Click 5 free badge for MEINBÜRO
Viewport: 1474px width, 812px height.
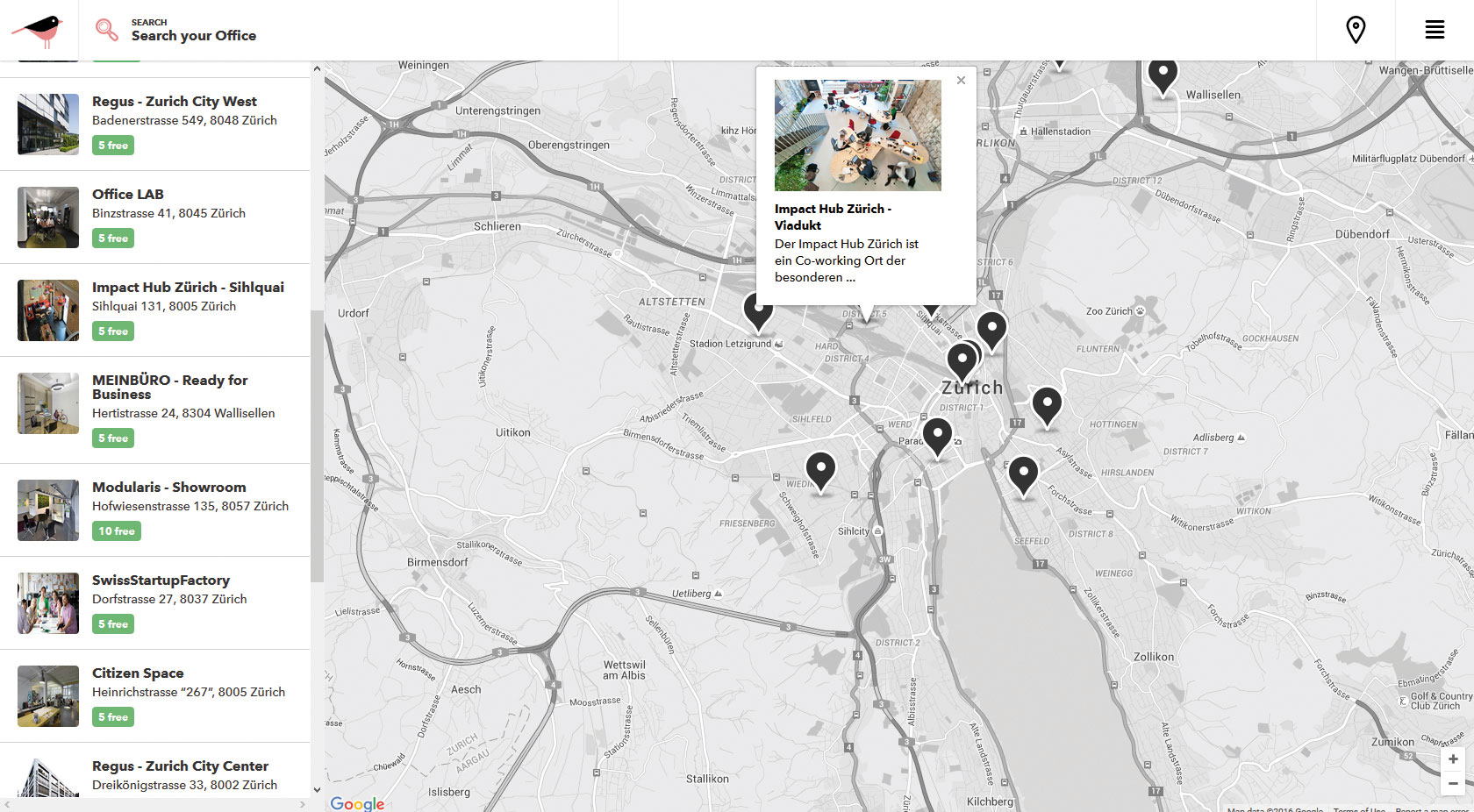pos(113,438)
